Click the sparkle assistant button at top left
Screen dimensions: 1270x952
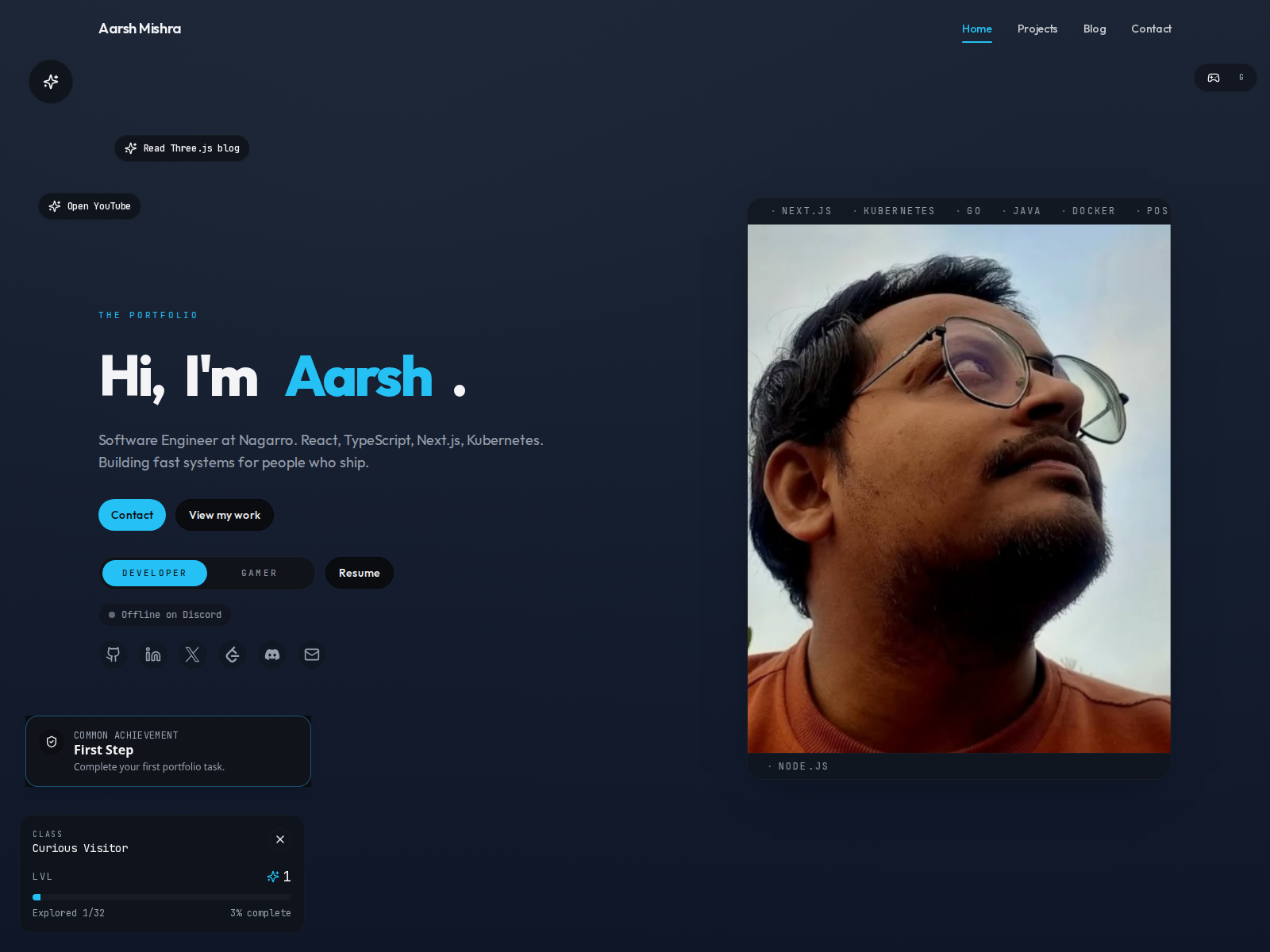(51, 82)
